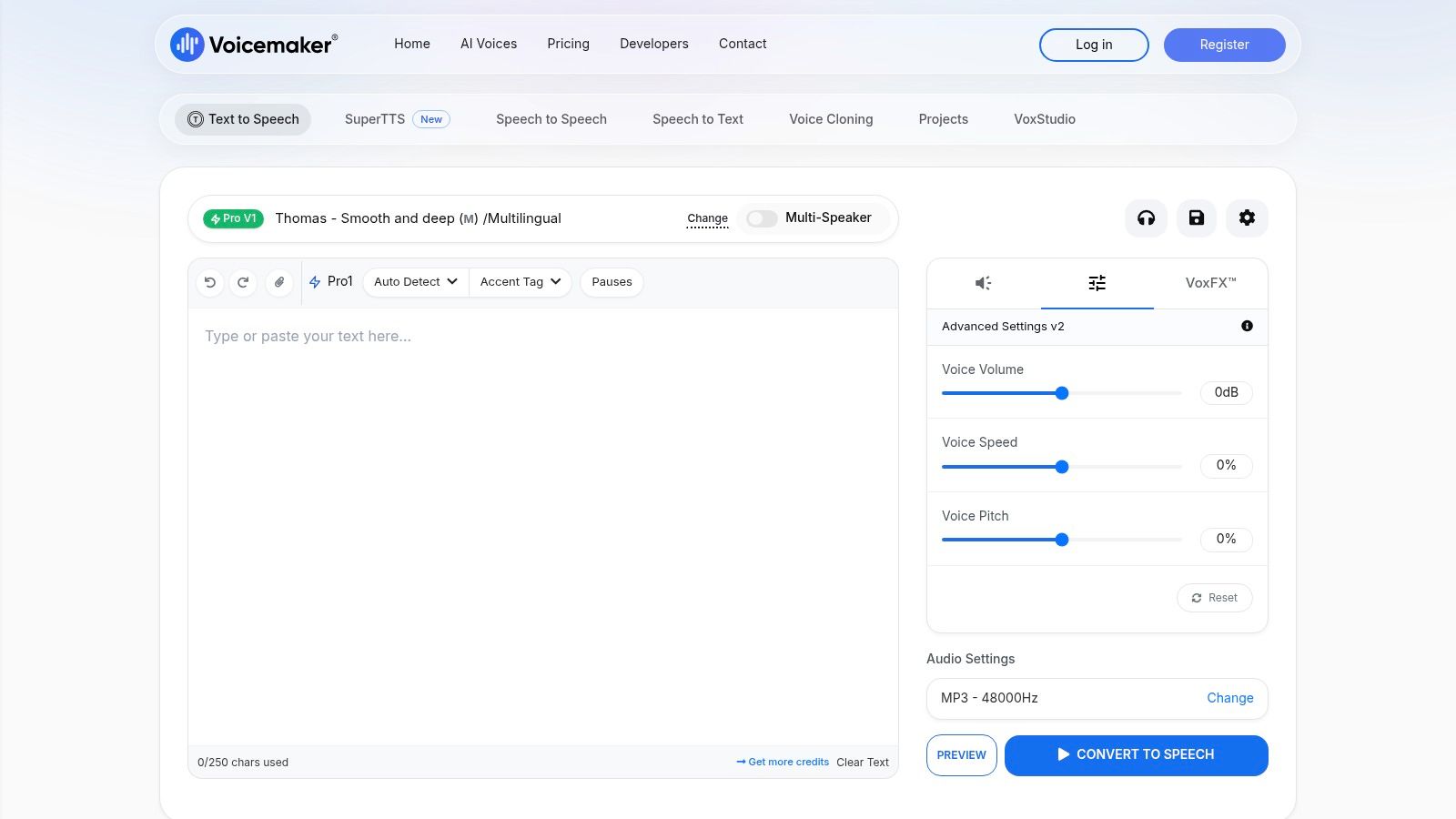Screen dimensions: 1456x819
Task: Switch to the speaker voice effects tab
Action: point(984,283)
